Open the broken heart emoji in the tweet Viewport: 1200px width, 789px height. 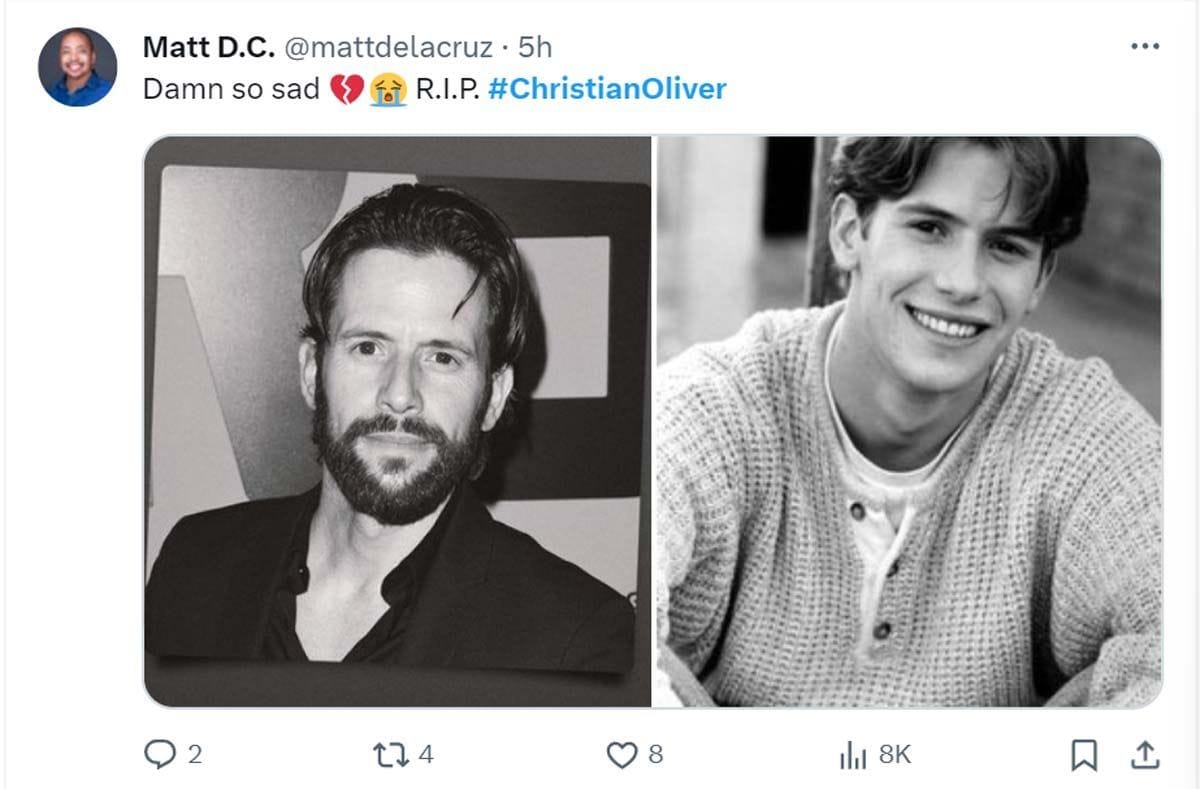343,88
